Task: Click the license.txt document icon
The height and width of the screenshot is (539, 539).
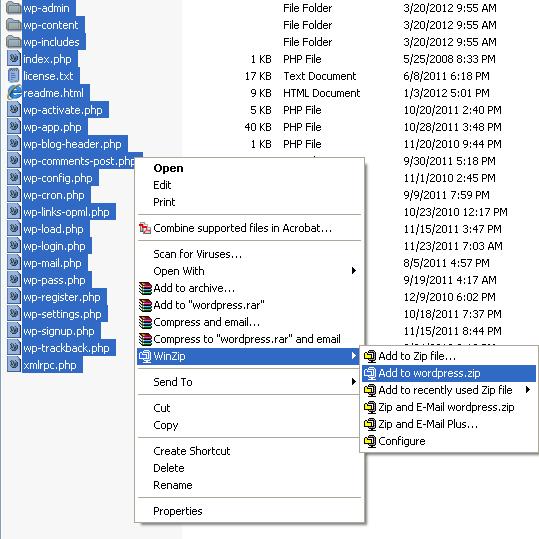Action: pos(14,76)
